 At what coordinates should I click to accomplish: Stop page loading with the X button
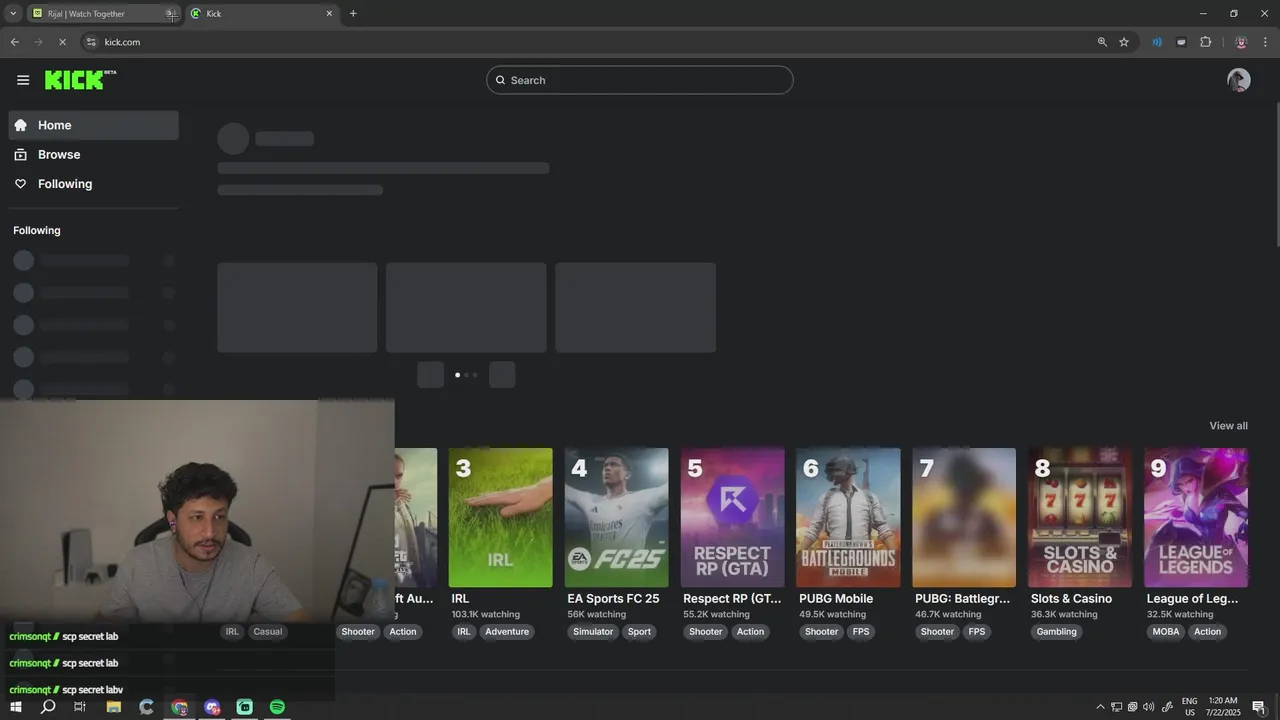click(62, 42)
